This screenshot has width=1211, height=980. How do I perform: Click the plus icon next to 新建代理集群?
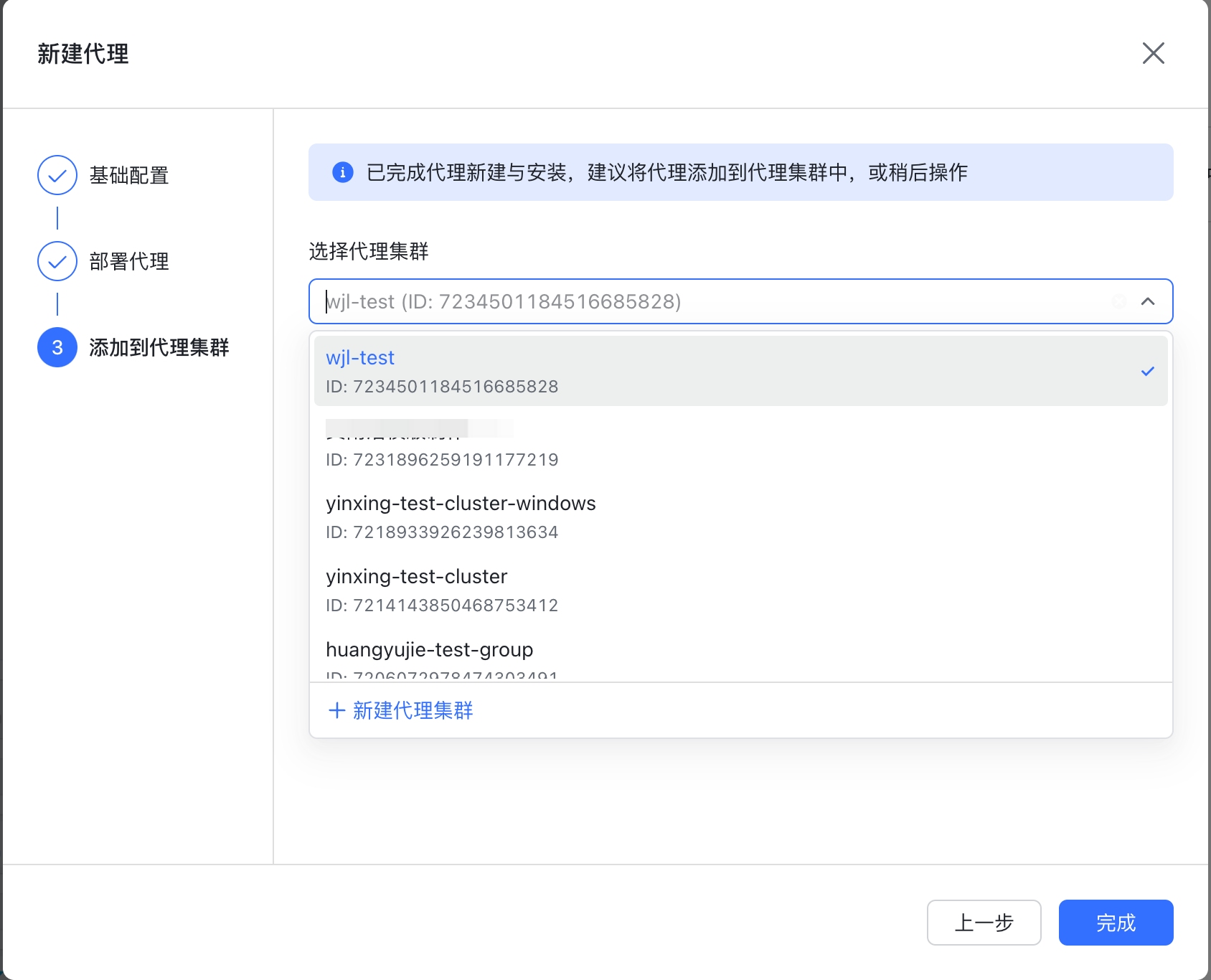click(x=336, y=710)
